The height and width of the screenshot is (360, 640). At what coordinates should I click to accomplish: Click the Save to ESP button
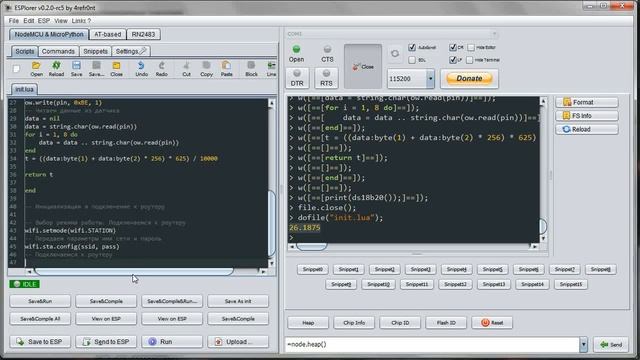(x=40, y=342)
